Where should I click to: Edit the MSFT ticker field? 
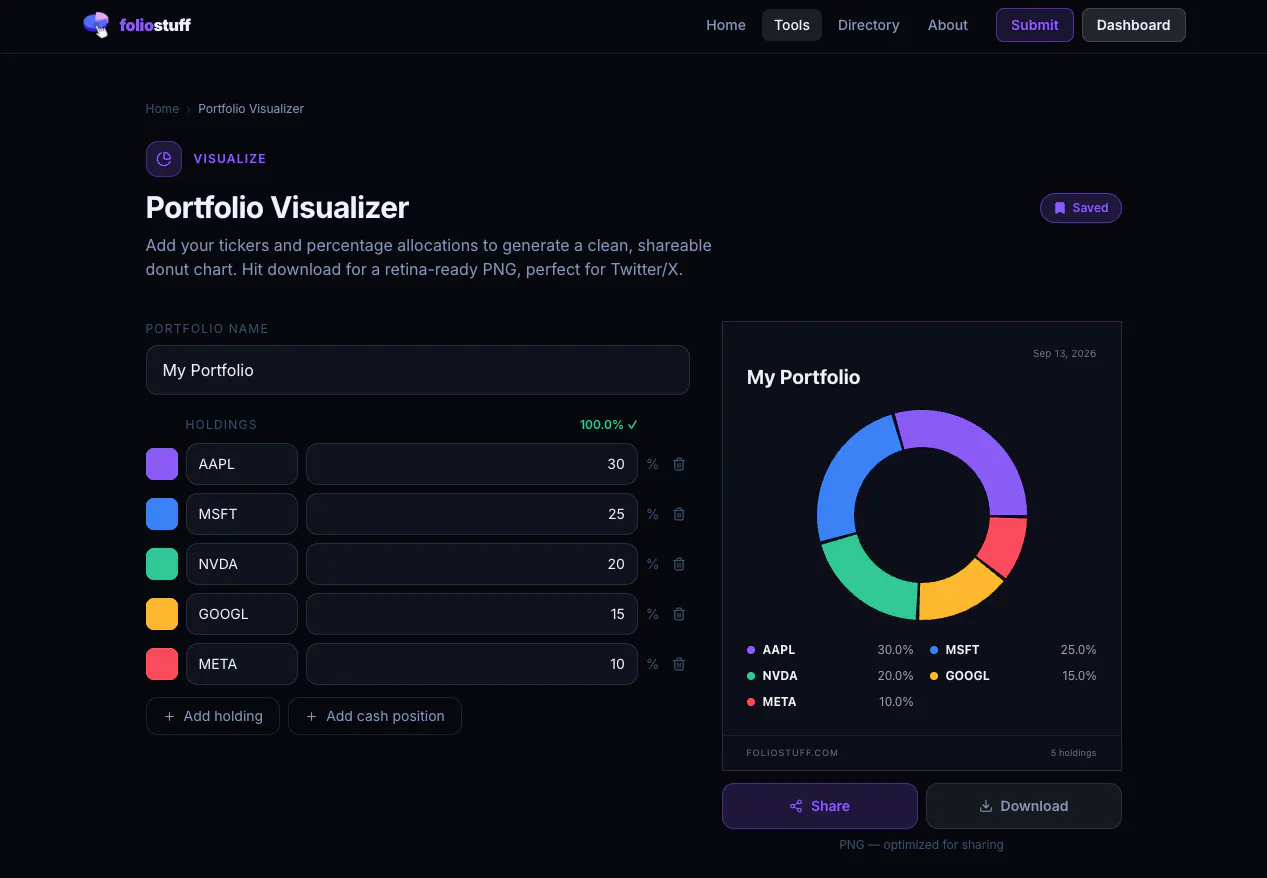(242, 514)
